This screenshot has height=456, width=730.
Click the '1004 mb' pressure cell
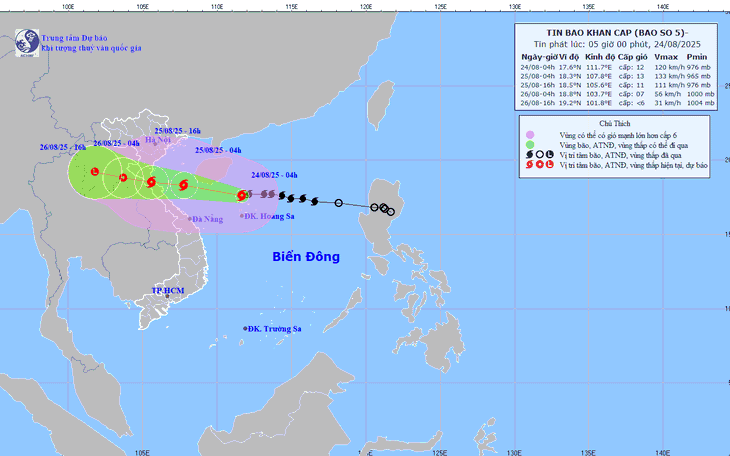pos(700,103)
